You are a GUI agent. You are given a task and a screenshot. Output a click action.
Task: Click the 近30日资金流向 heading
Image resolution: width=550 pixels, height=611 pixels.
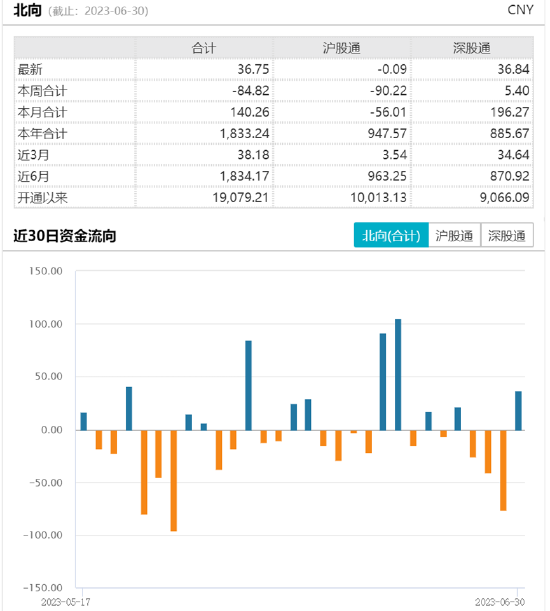65,236
